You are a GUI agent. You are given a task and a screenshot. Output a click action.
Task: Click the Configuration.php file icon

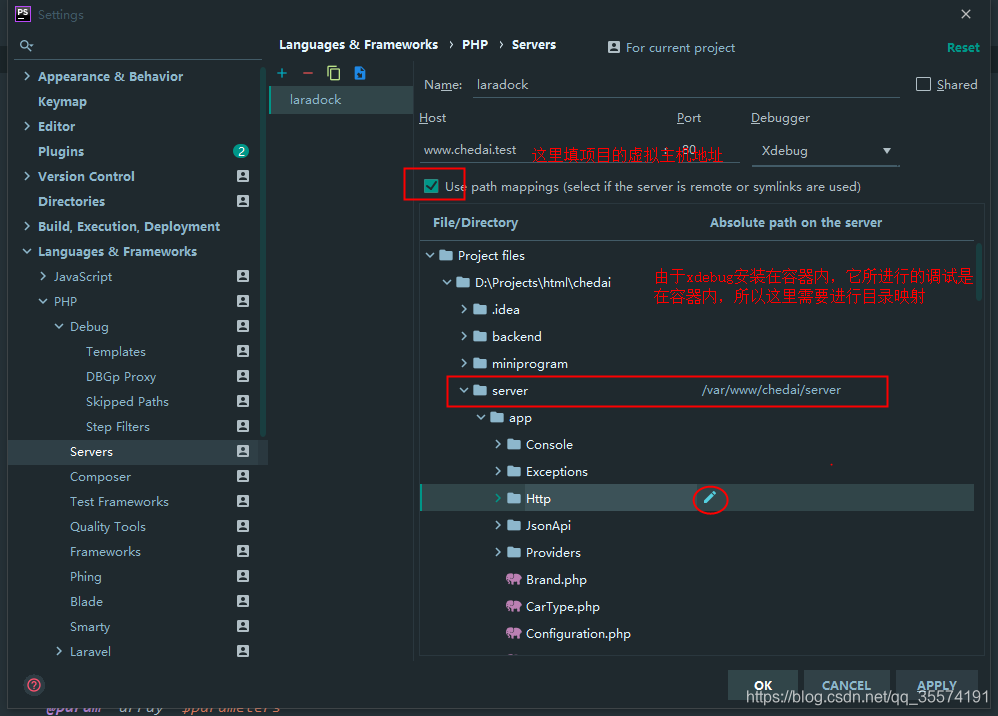tap(514, 633)
